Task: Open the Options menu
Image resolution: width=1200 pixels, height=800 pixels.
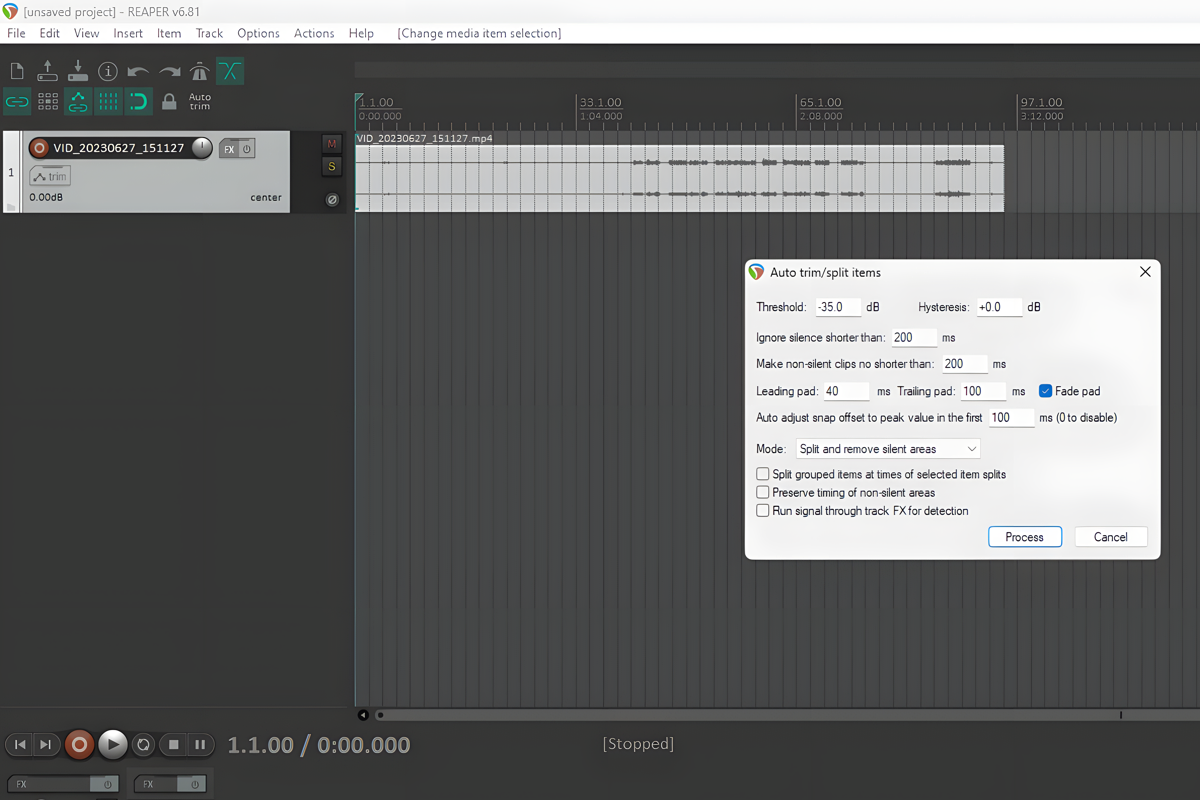Action: 258,33
